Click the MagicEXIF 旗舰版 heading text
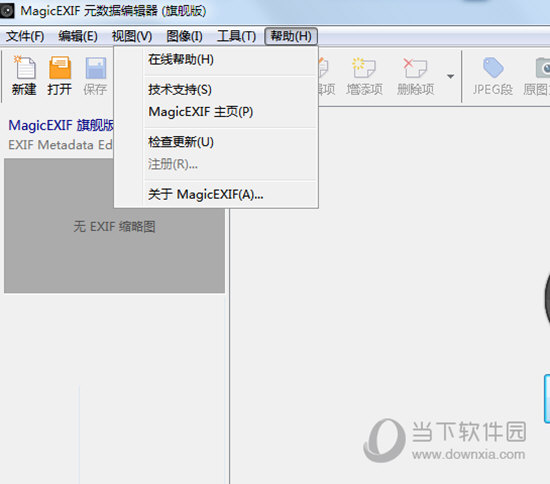550x484 pixels. [61, 125]
